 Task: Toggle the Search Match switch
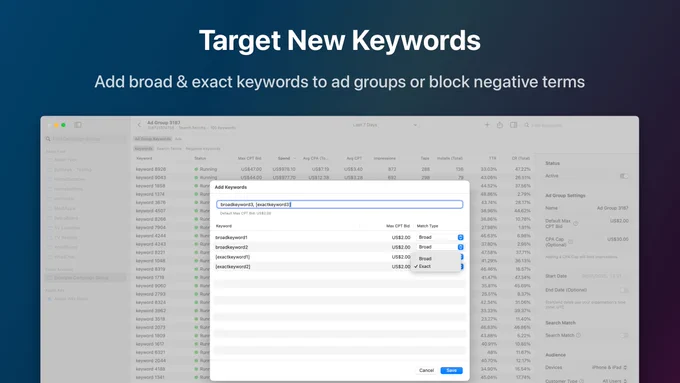(x=624, y=335)
